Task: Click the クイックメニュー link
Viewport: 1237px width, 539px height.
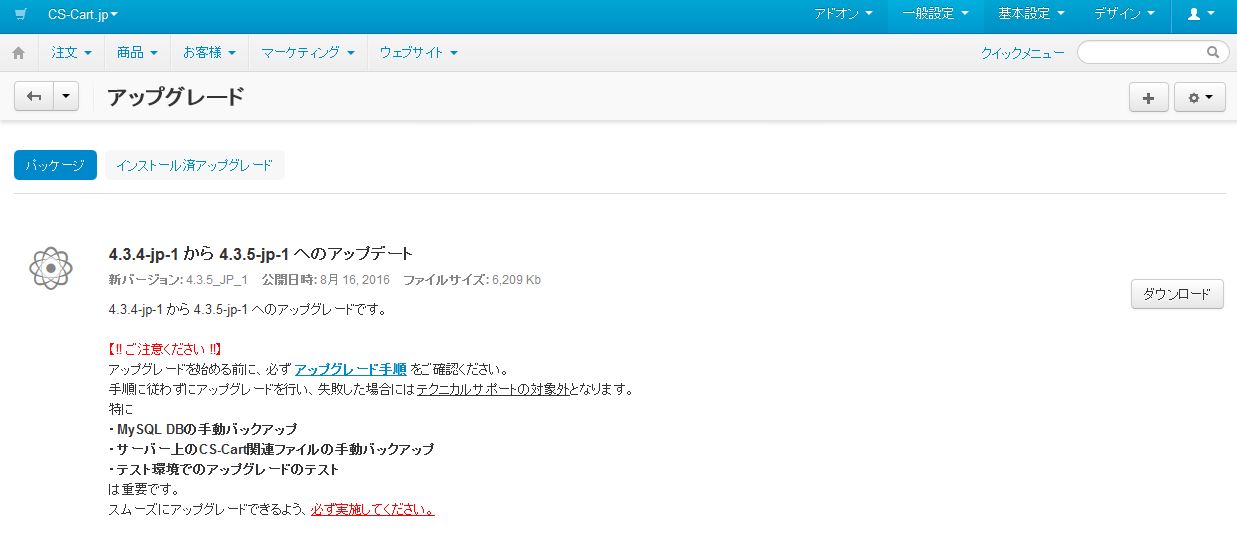Action: [x=1022, y=53]
